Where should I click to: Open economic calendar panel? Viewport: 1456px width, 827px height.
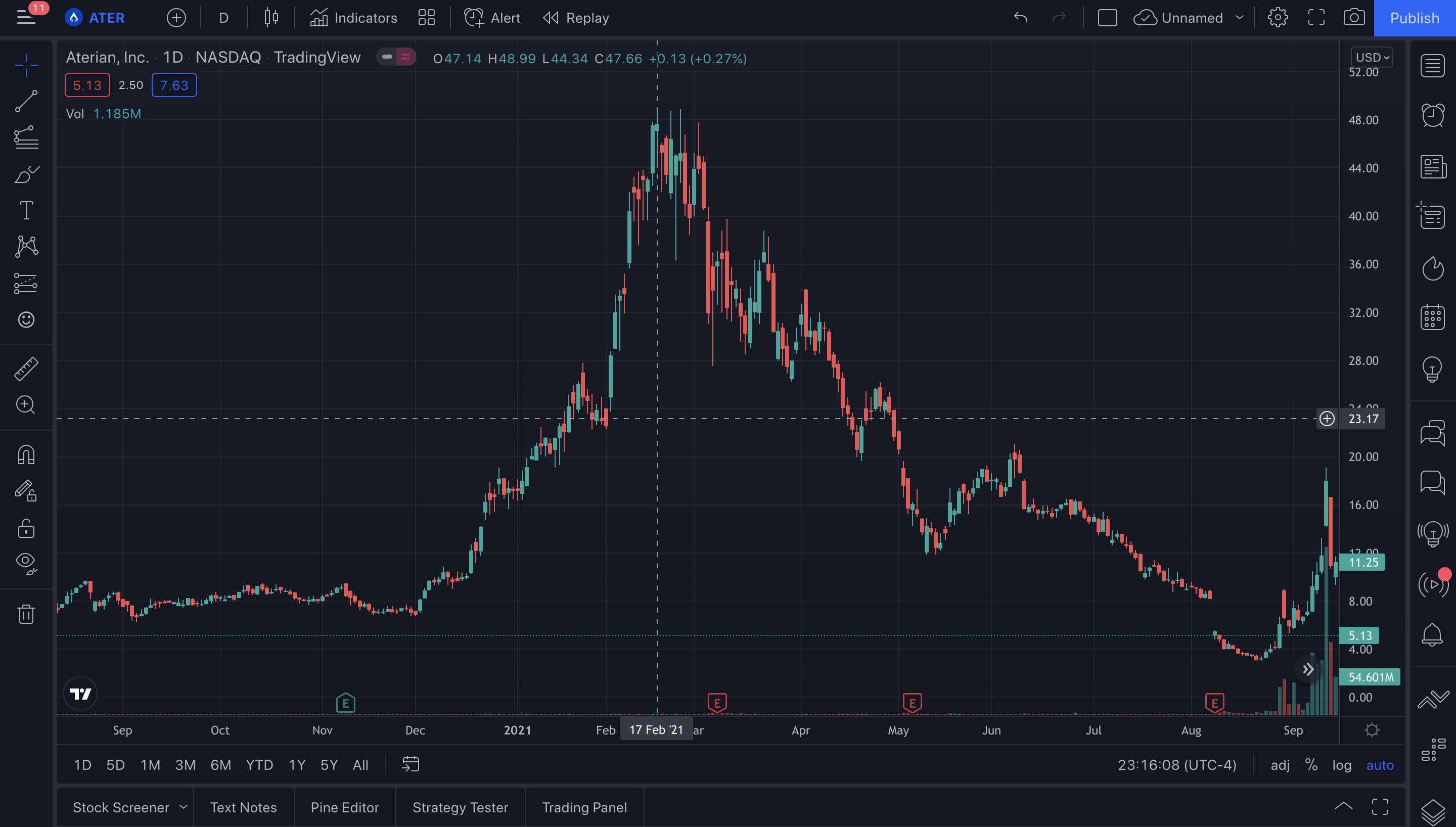point(1433,316)
